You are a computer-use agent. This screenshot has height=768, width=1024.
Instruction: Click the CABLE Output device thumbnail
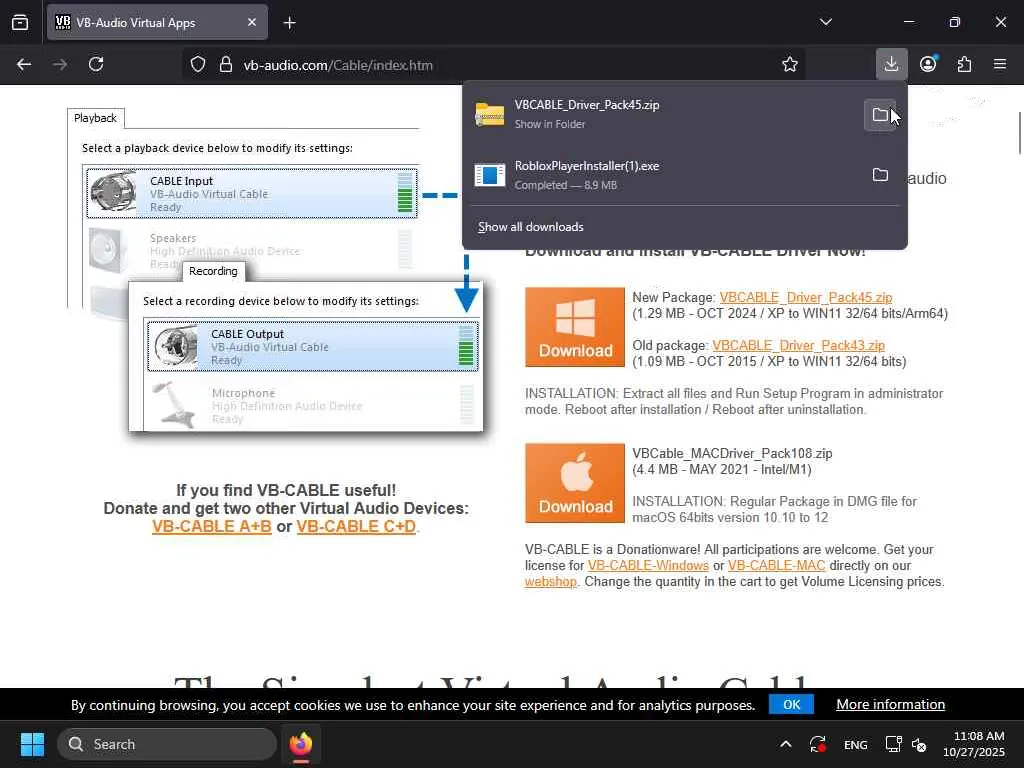pos(174,346)
